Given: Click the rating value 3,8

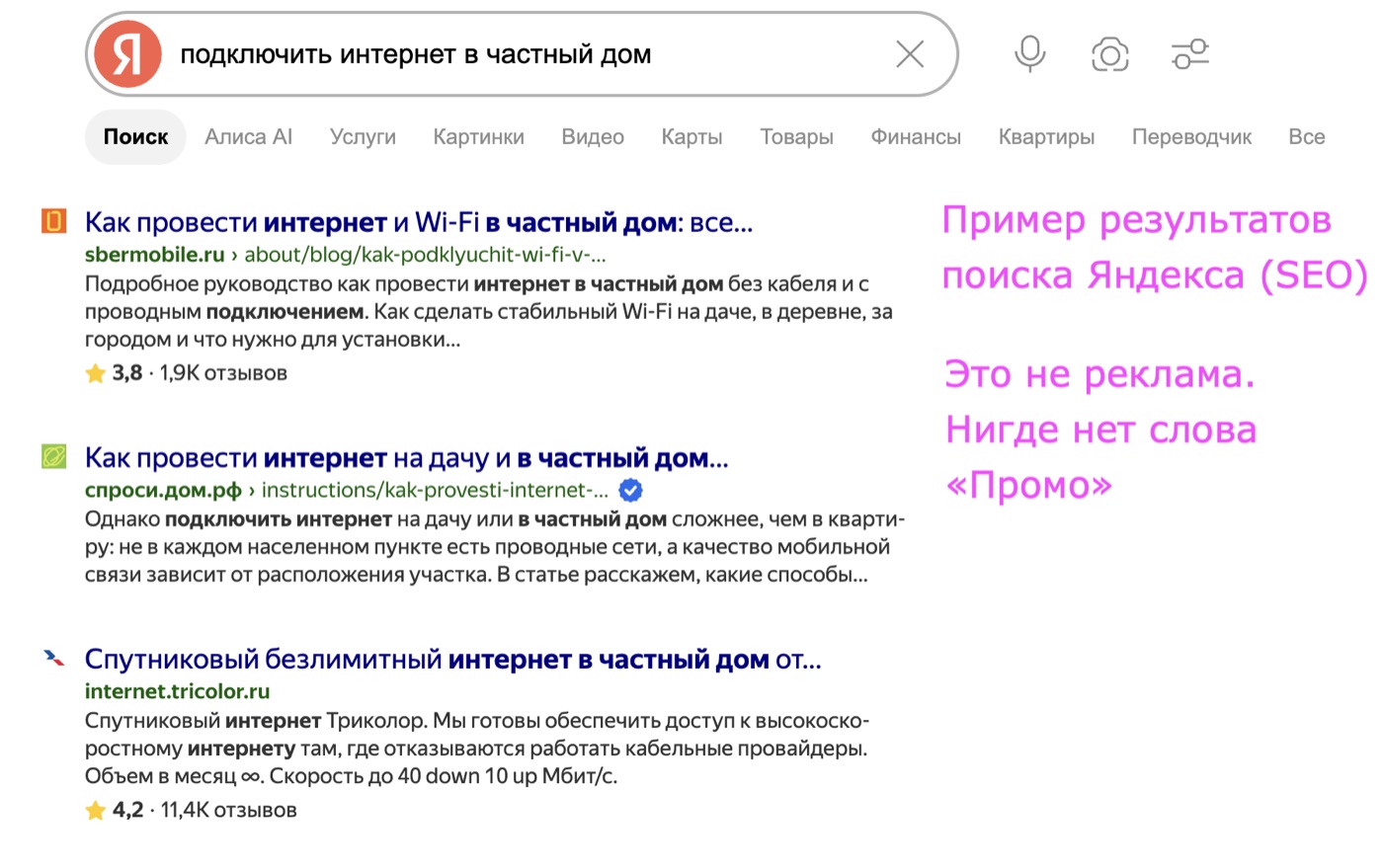Looking at the screenshot, I should [x=126, y=373].
